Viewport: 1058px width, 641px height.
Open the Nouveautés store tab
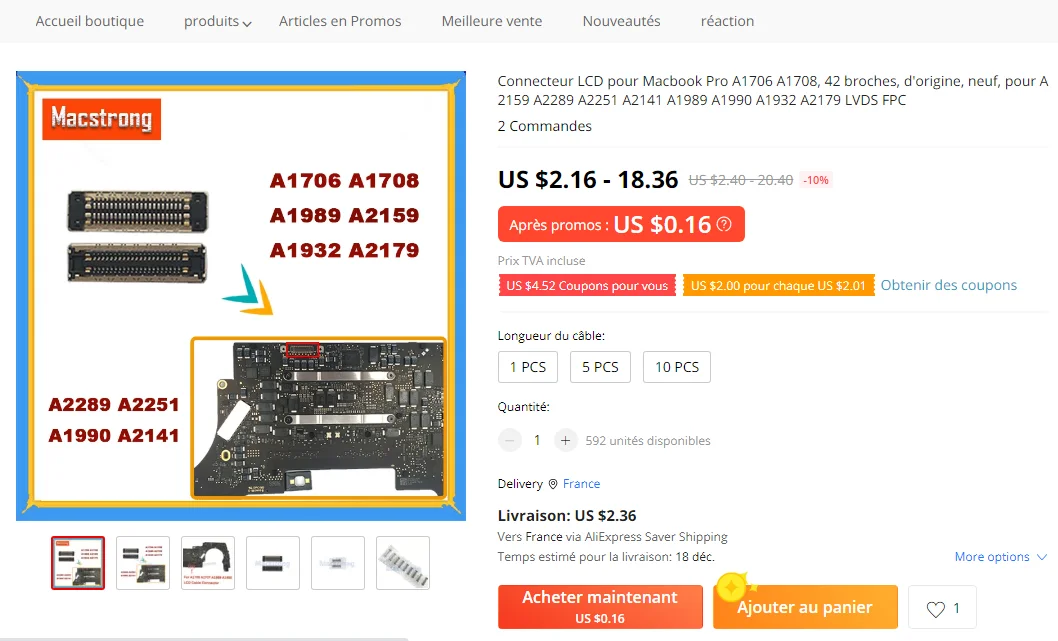[x=621, y=22]
